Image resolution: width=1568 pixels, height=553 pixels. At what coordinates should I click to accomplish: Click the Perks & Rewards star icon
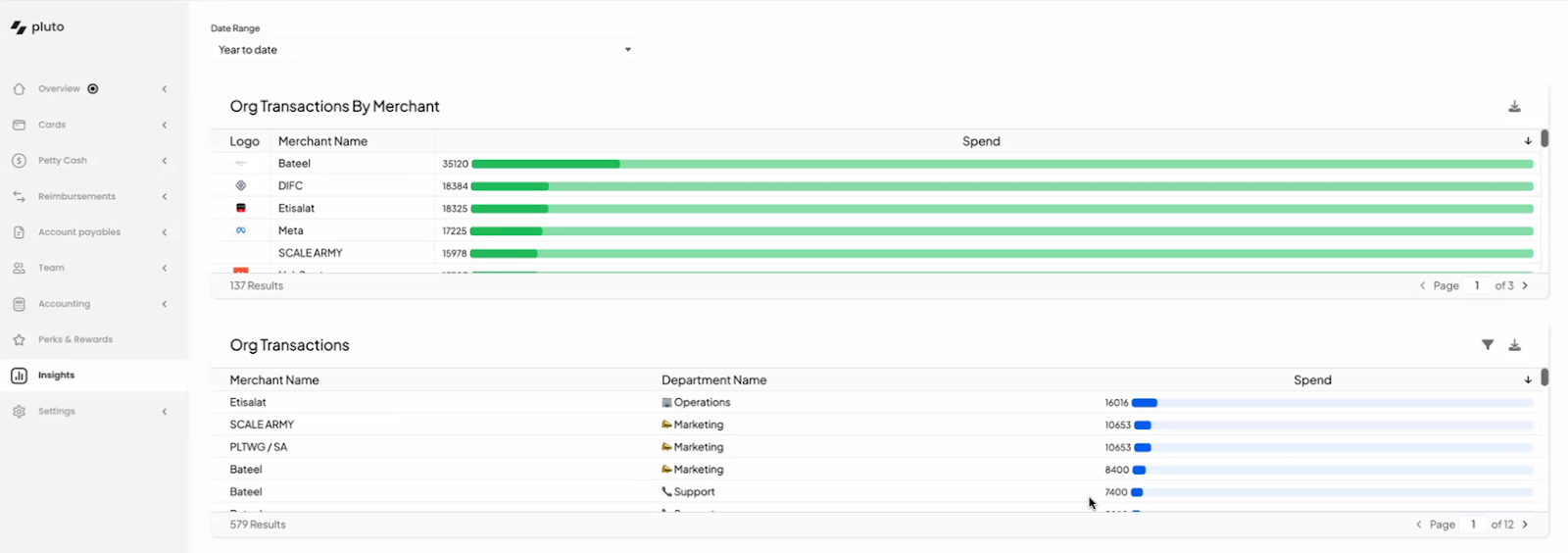(x=19, y=339)
